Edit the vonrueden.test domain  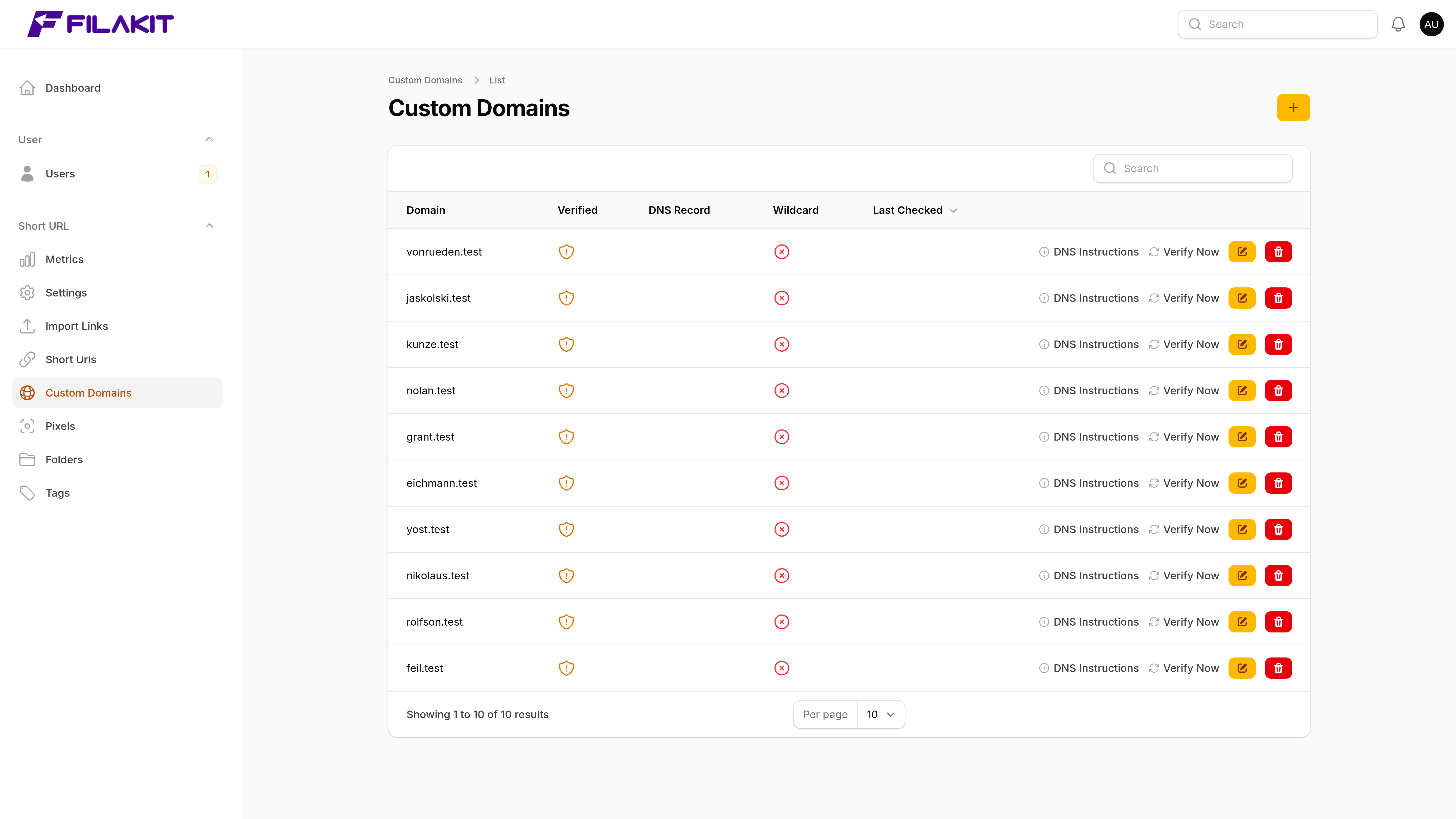pyautogui.click(x=1242, y=252)
